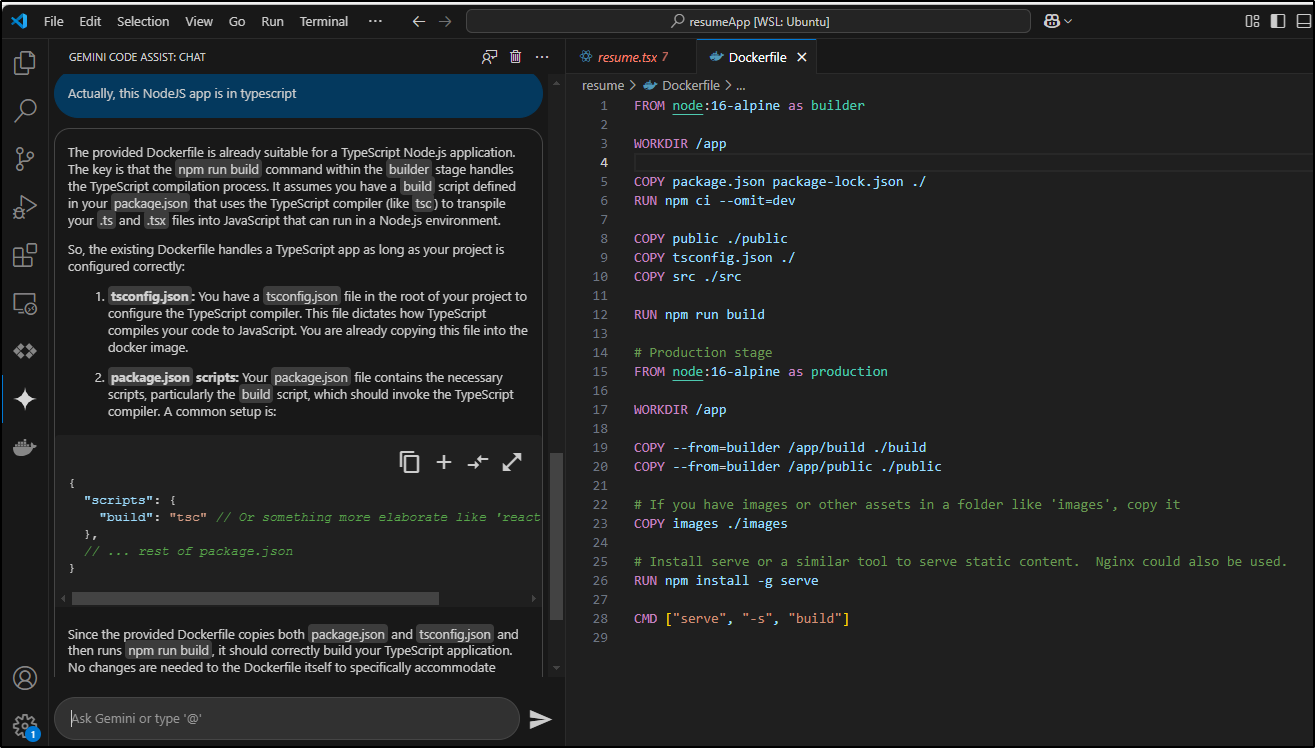Open the Selection menu
This screenshot has height=748, width=1315.
(x=143, y=21)
